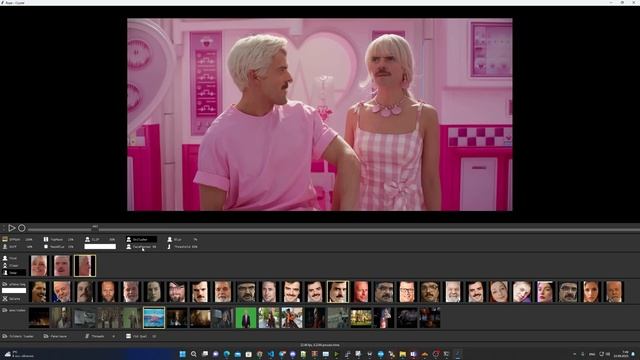The height and width of the screenshot is (360, 640).
Task: Click the Threshold setting
Action: coord(182,247)
